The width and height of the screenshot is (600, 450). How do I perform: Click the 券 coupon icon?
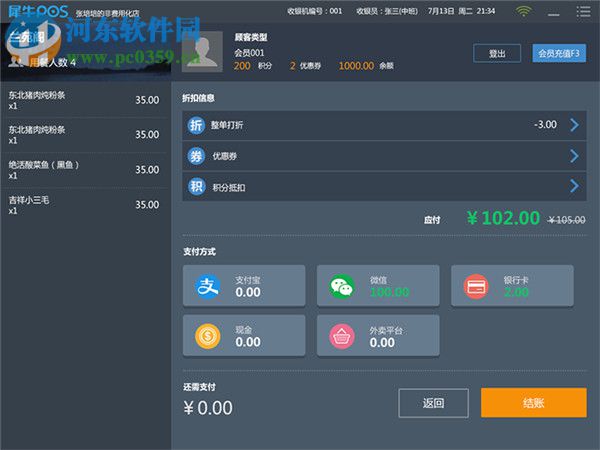[196, 156]
